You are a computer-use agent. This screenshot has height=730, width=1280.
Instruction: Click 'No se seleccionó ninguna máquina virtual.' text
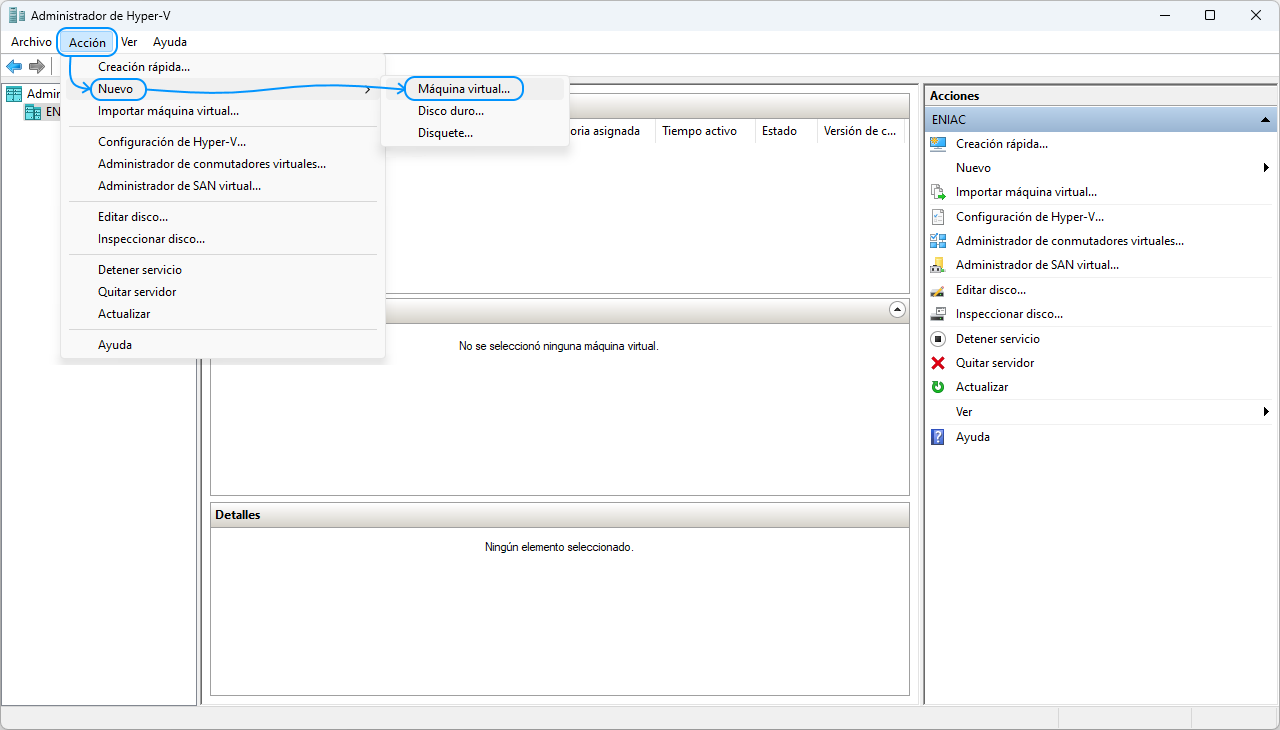pyautogui.click(x=559, y=346)
